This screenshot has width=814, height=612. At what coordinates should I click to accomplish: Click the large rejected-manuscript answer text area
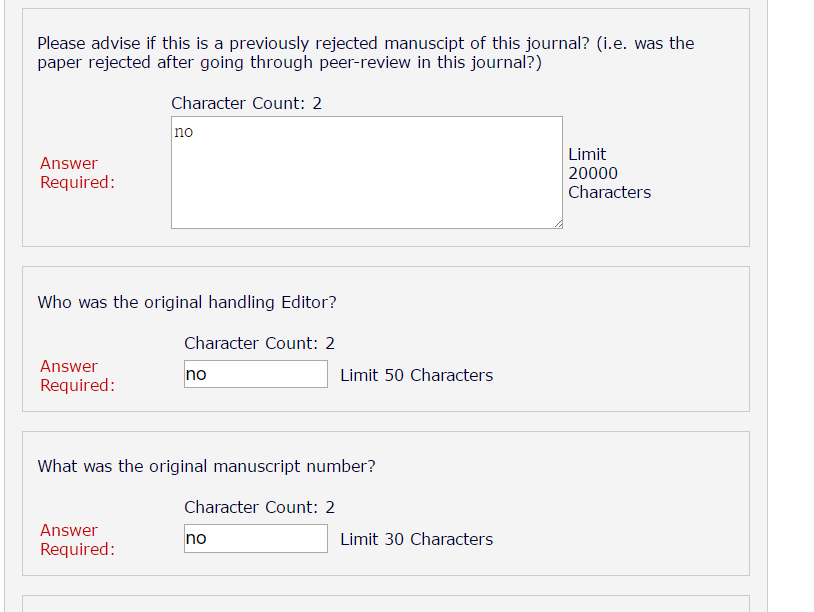pyautogui.click(x=366, y=180)
